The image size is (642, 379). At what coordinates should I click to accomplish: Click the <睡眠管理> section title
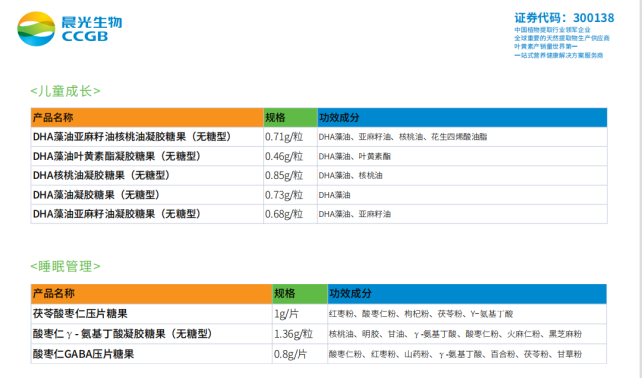[66, 266]
